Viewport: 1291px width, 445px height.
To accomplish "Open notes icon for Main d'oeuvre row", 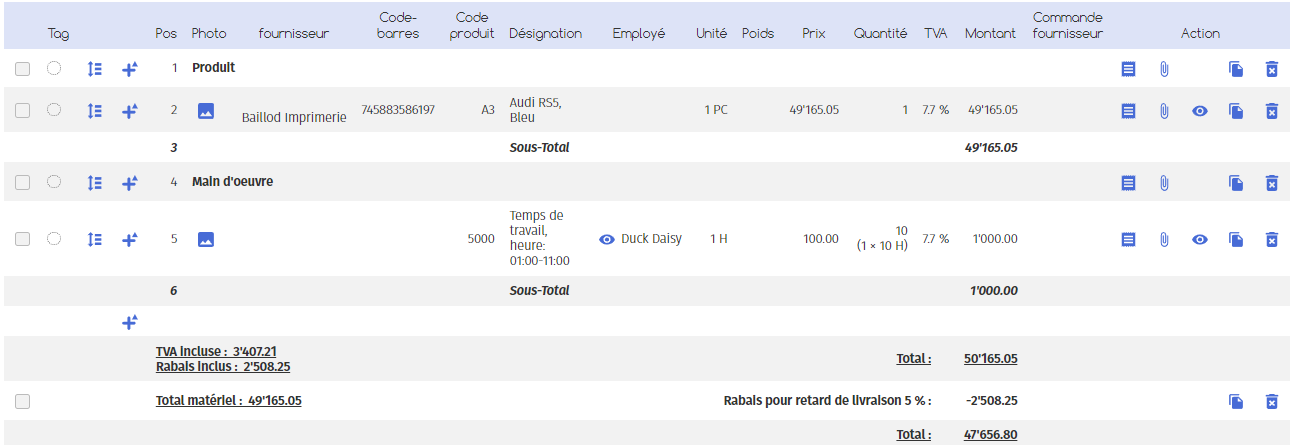I will pos(1128,183).
